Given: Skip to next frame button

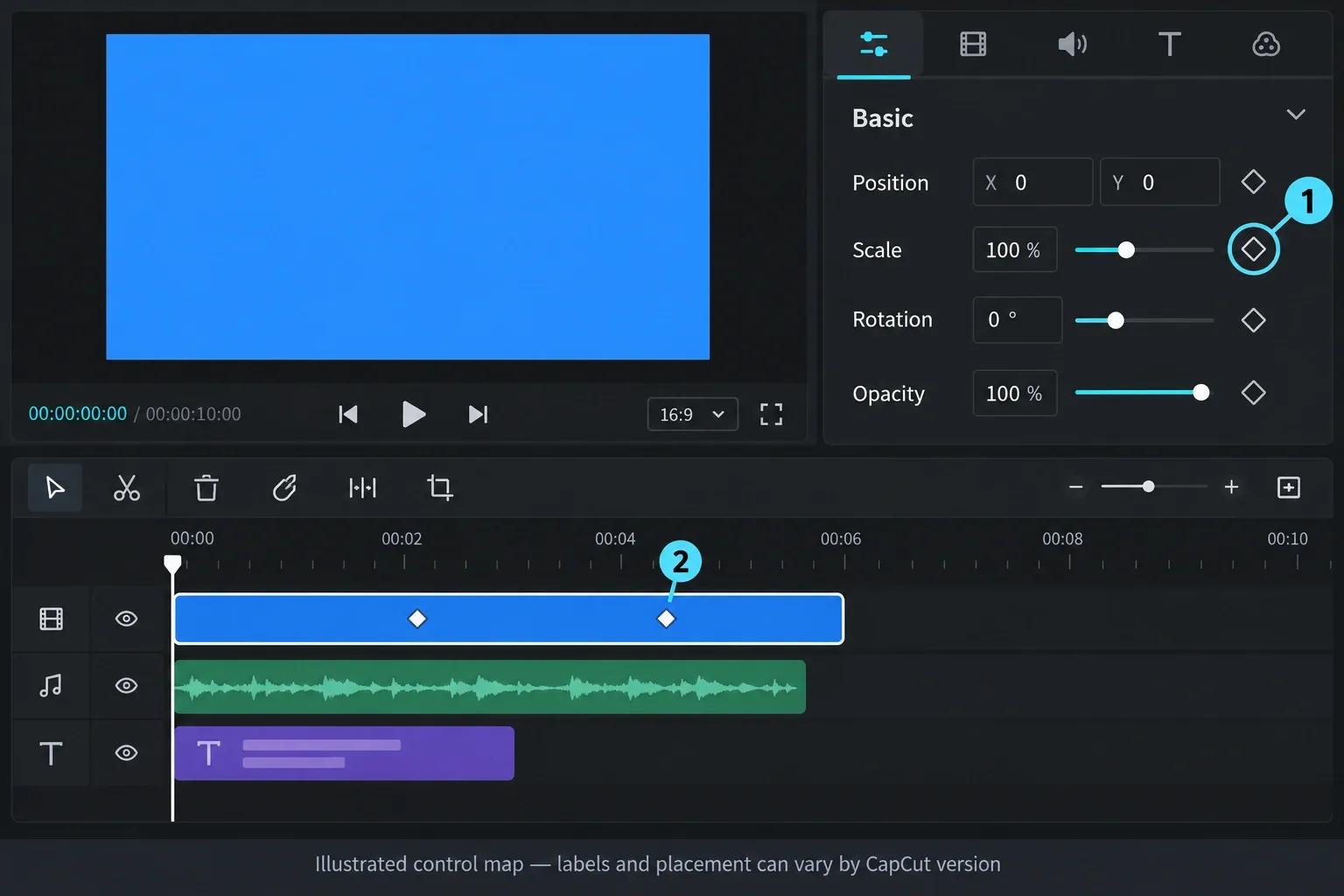Looking at the screenshot, I should [x=478, y=414].
